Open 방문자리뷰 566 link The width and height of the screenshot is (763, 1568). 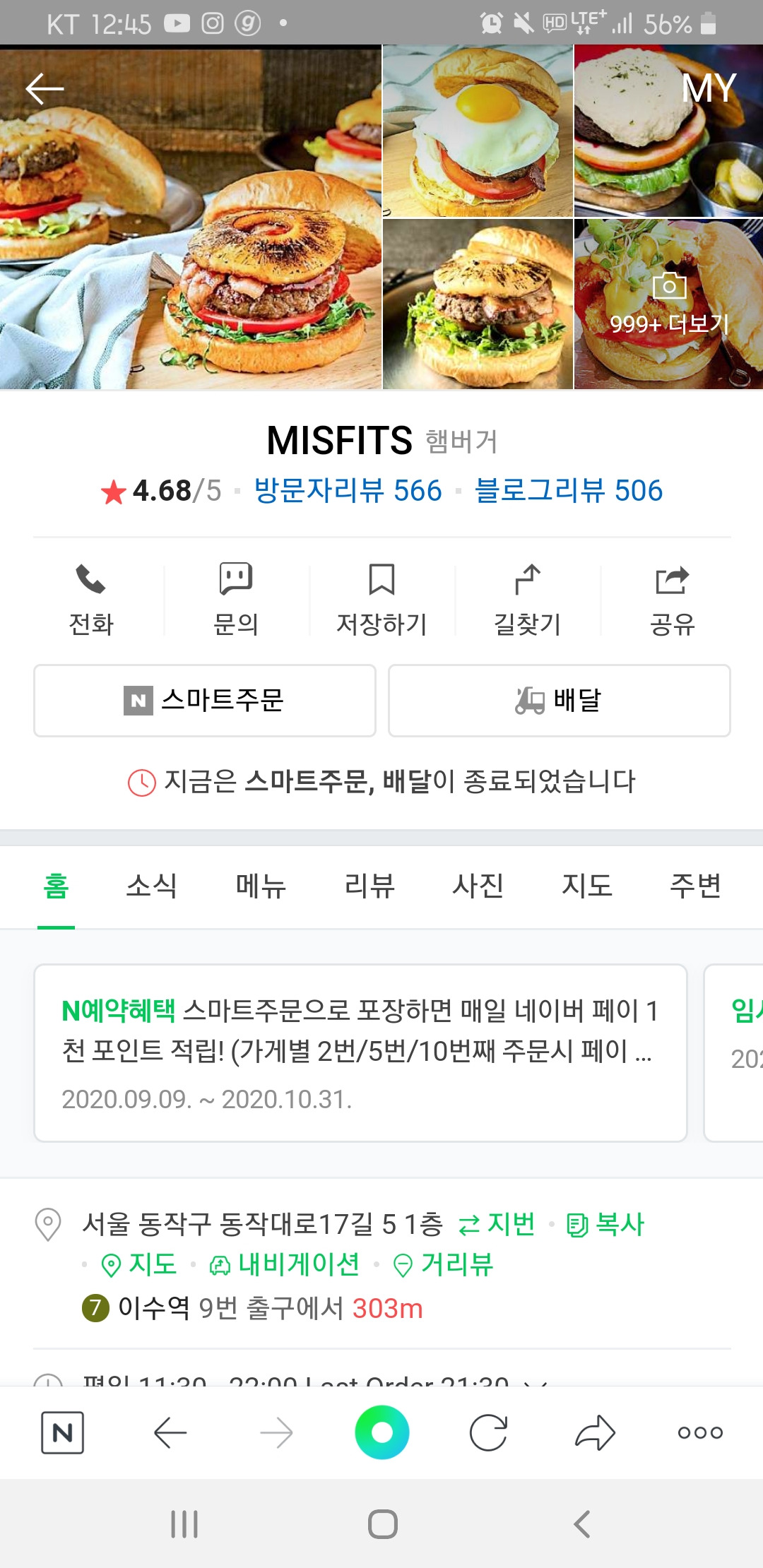pyautogui.click(x=348, y=490)
